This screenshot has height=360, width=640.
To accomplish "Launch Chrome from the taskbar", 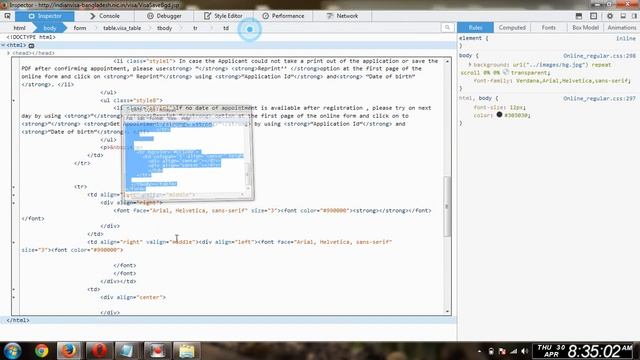I will 41,351.
